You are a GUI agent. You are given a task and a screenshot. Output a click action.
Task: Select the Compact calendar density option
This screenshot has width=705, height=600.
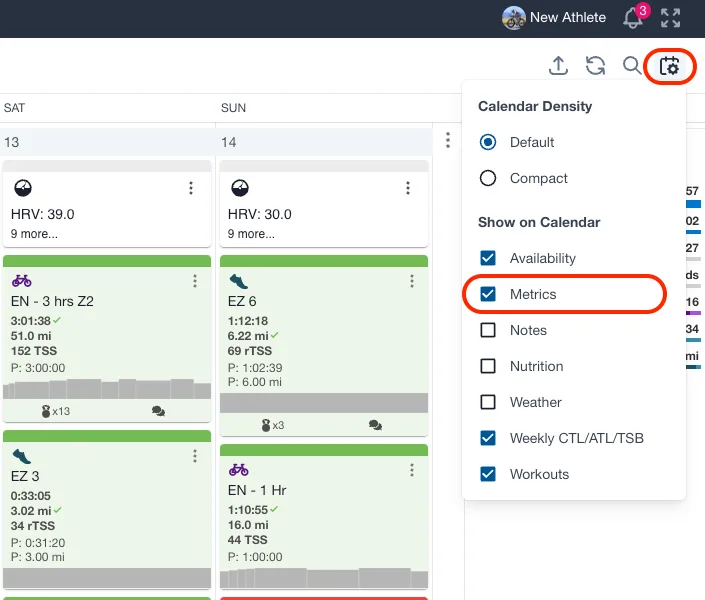[x=488, y=178]
